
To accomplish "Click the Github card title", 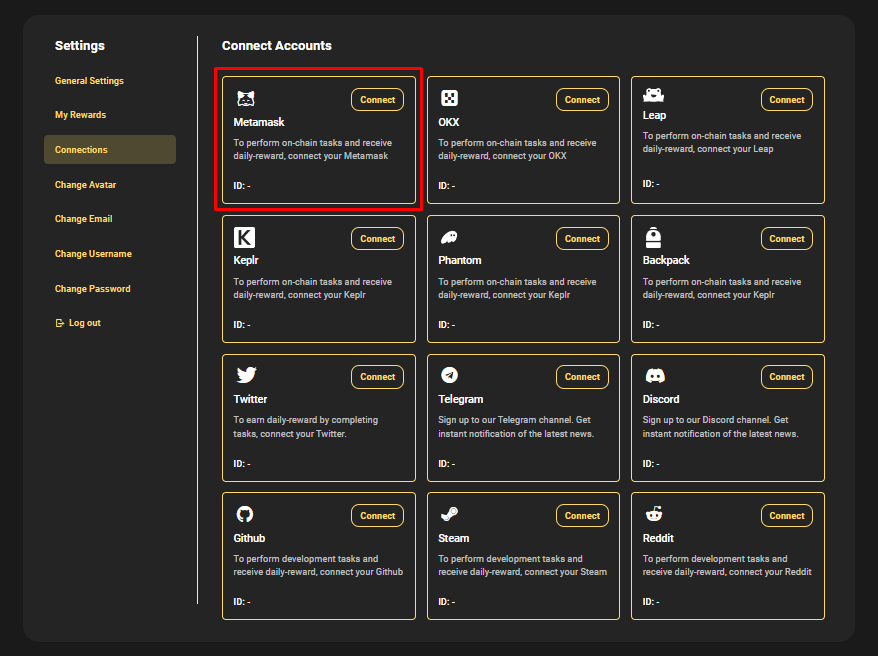I will (249, 538).
